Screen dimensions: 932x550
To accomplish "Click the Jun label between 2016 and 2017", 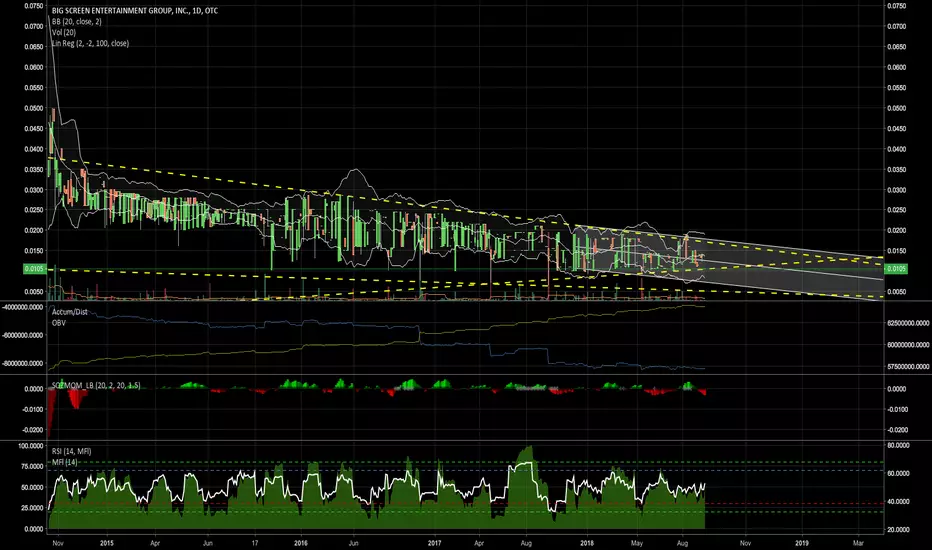I will (353, 543).
